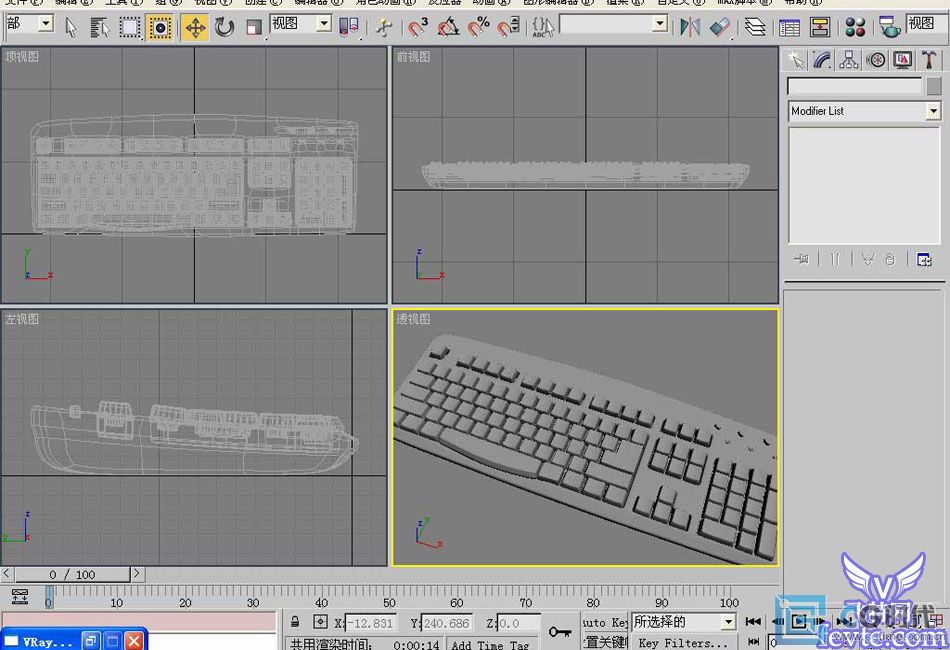Image resolution: width=950 pixels, height=650 pixels.
Task: Switch to the Modify command panel tab
Action: tap(823, 59)
